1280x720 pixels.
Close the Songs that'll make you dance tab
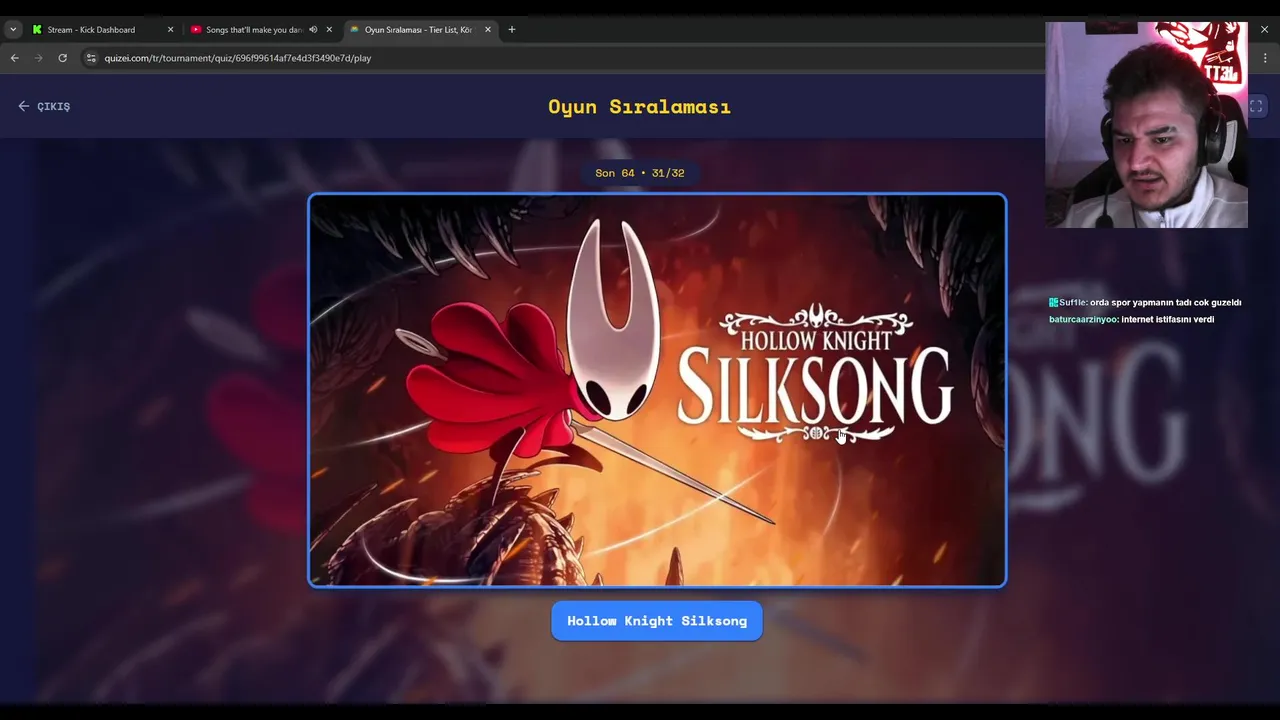point(329,30)
